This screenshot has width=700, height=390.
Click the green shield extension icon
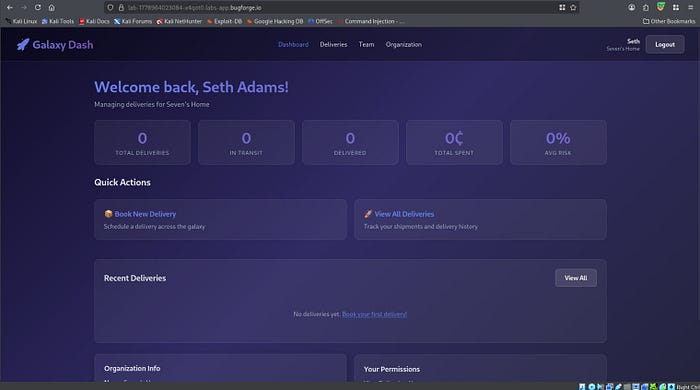(x=661, y=7)
